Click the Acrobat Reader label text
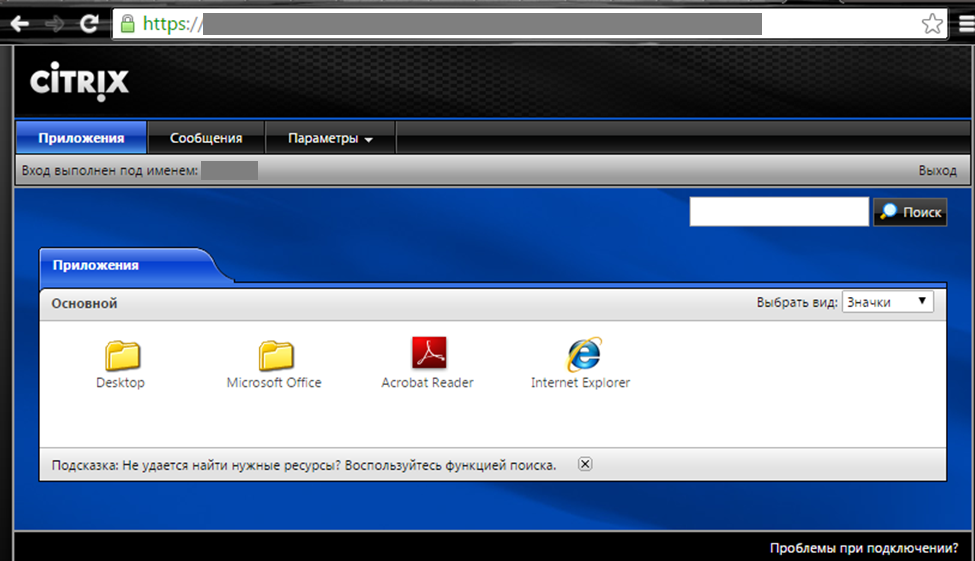Screen dimensions: 975x561 click(x=428, y=382)
